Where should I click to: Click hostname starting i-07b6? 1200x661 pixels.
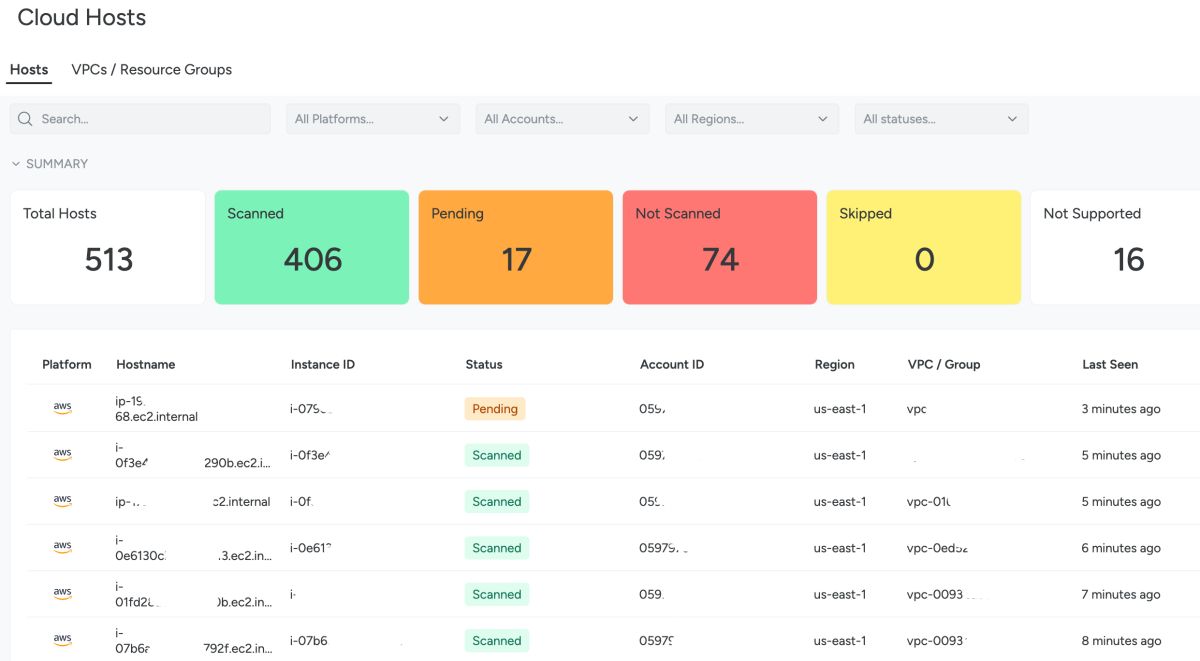coord(193,641)
